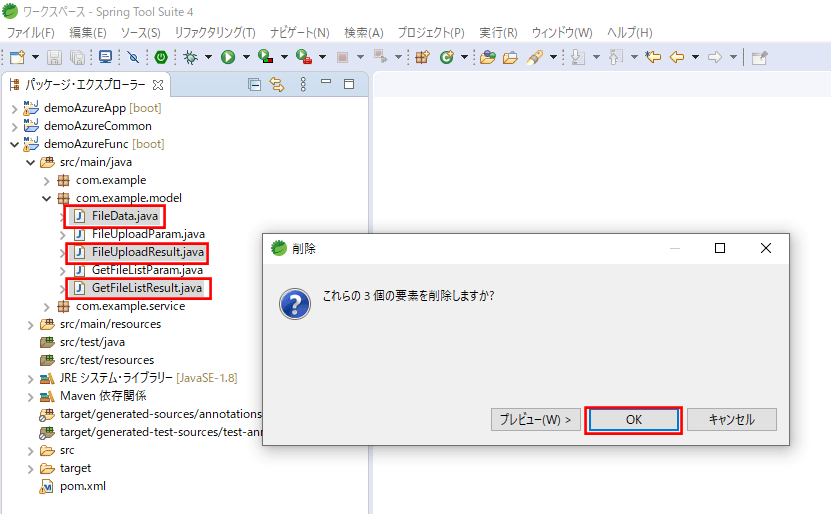Viewport: 831px width, 514px height.
Task: Click OK in the 削除 dialog
Action: (633, 420)
